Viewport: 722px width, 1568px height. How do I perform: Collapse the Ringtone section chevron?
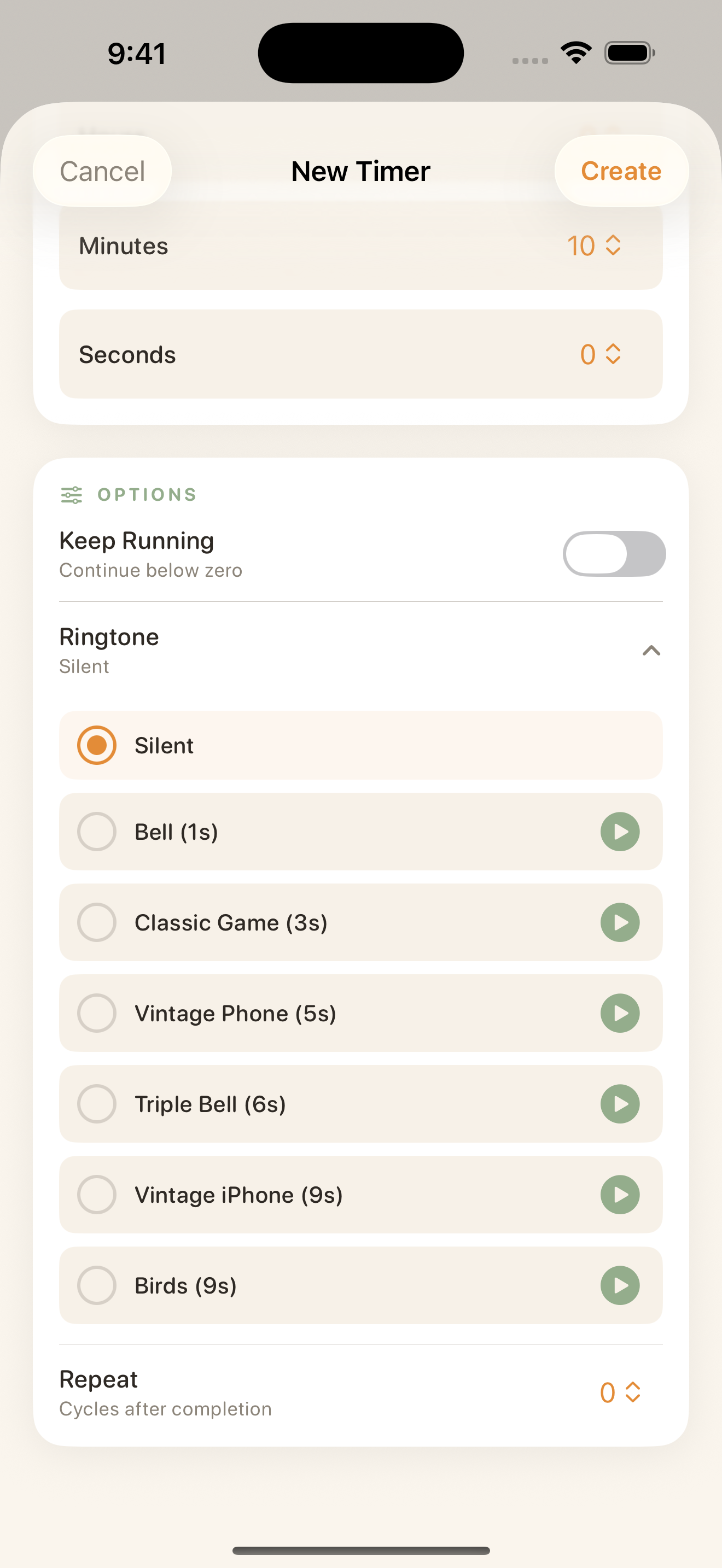(651, 651)
